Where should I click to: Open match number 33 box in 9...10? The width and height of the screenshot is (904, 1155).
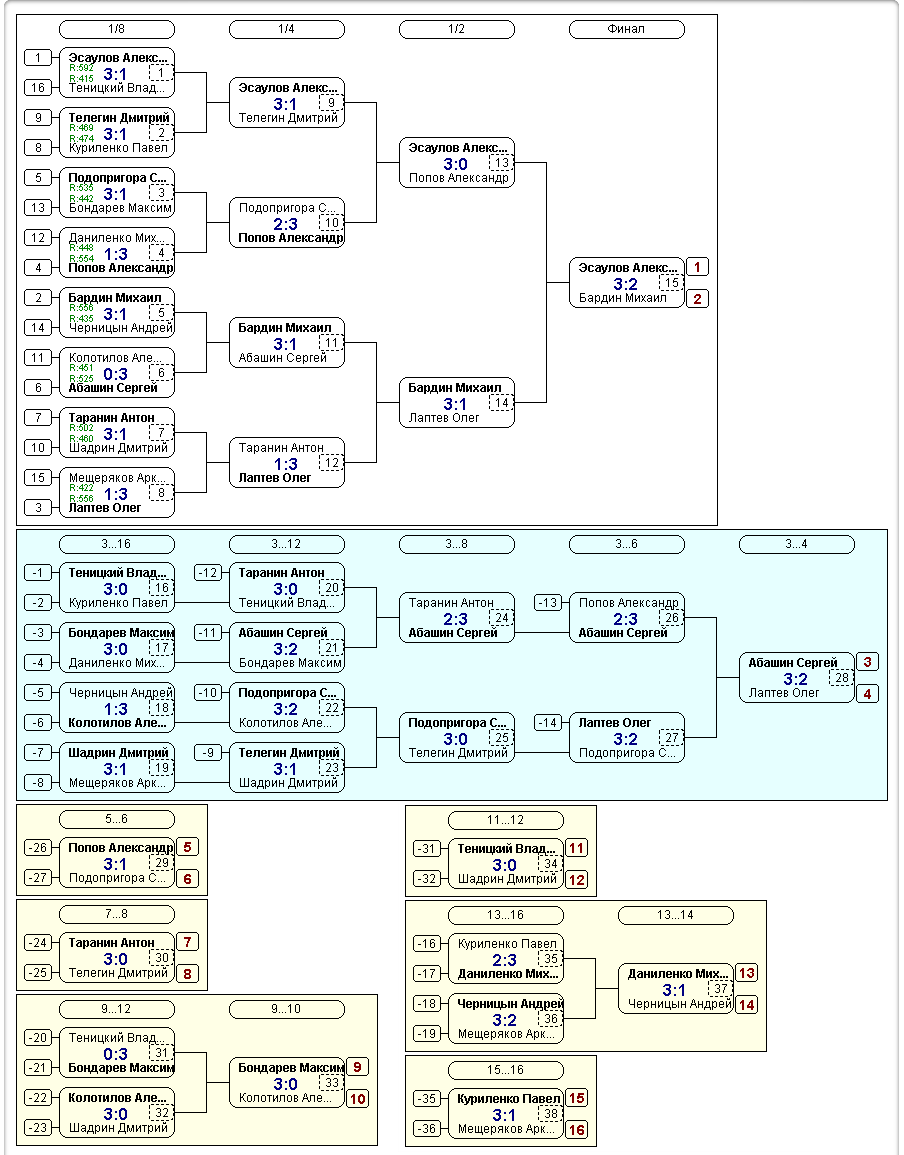[332, 1083]
